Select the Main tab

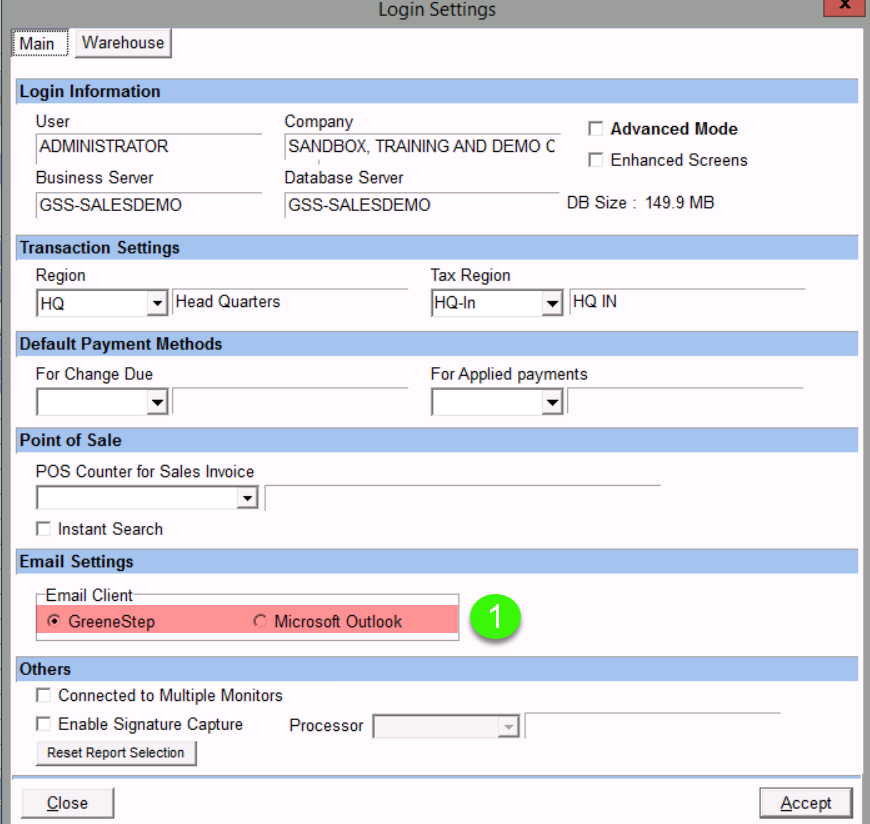38,44
